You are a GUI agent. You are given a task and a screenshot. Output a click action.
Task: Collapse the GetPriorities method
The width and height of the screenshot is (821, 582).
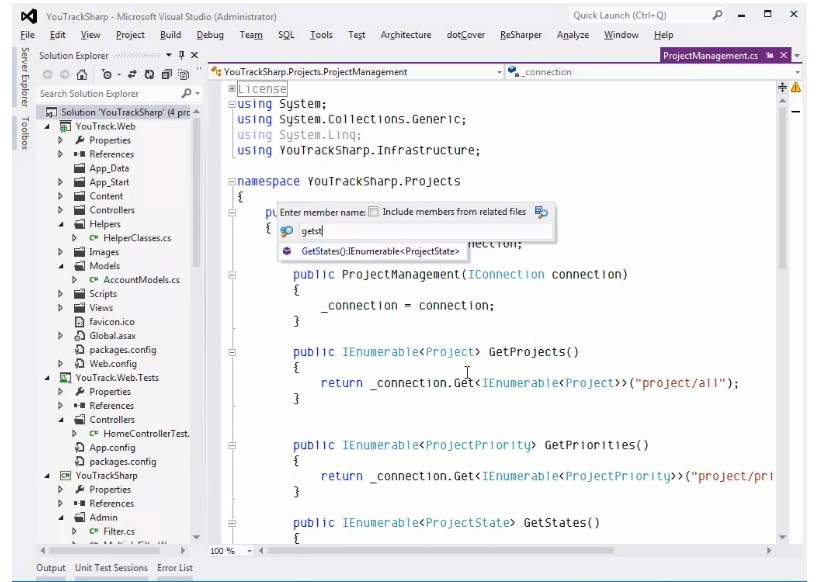[x=232, y=445]
